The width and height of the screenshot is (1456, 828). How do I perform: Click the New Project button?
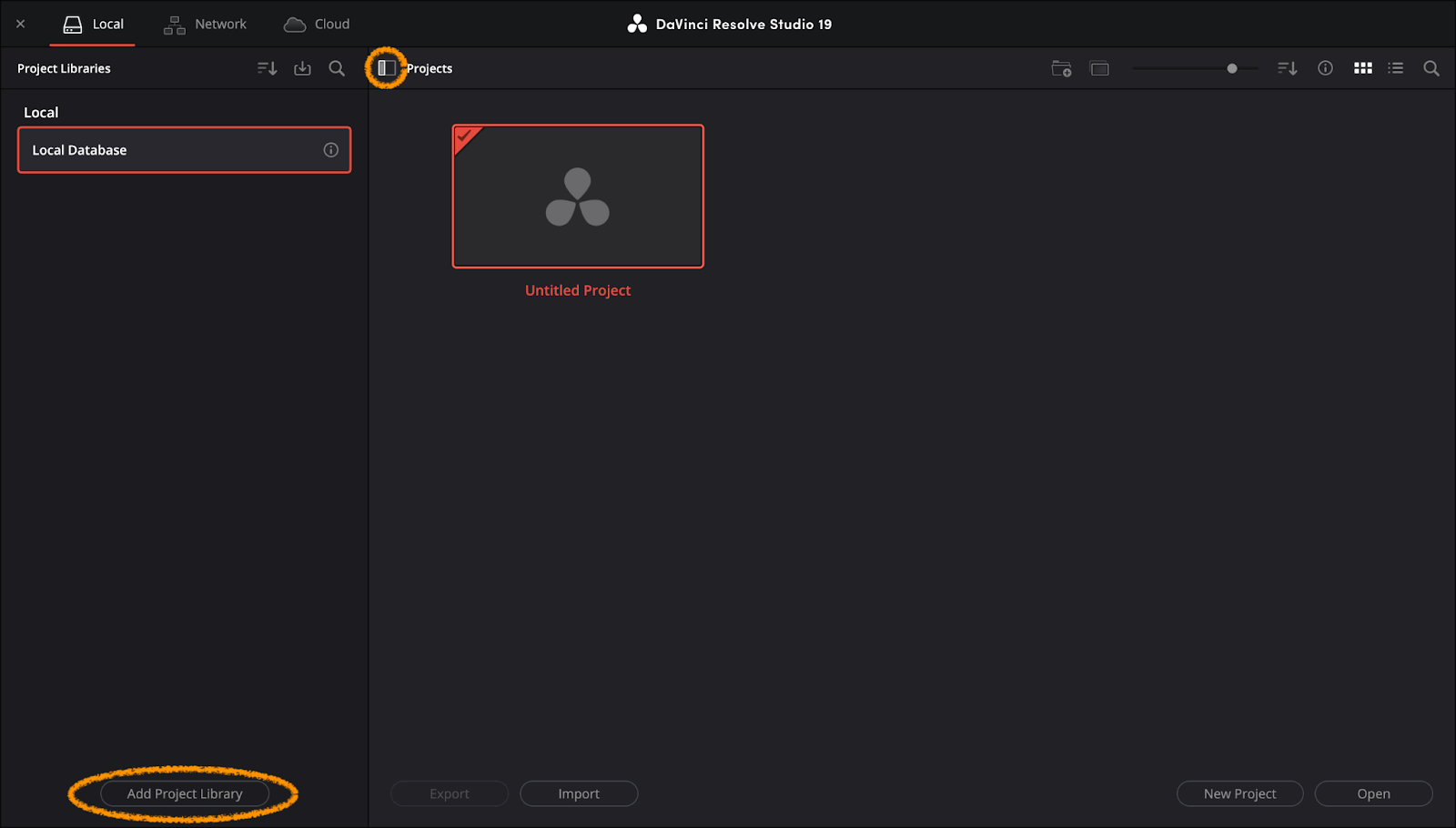[x=1239, y=793]
